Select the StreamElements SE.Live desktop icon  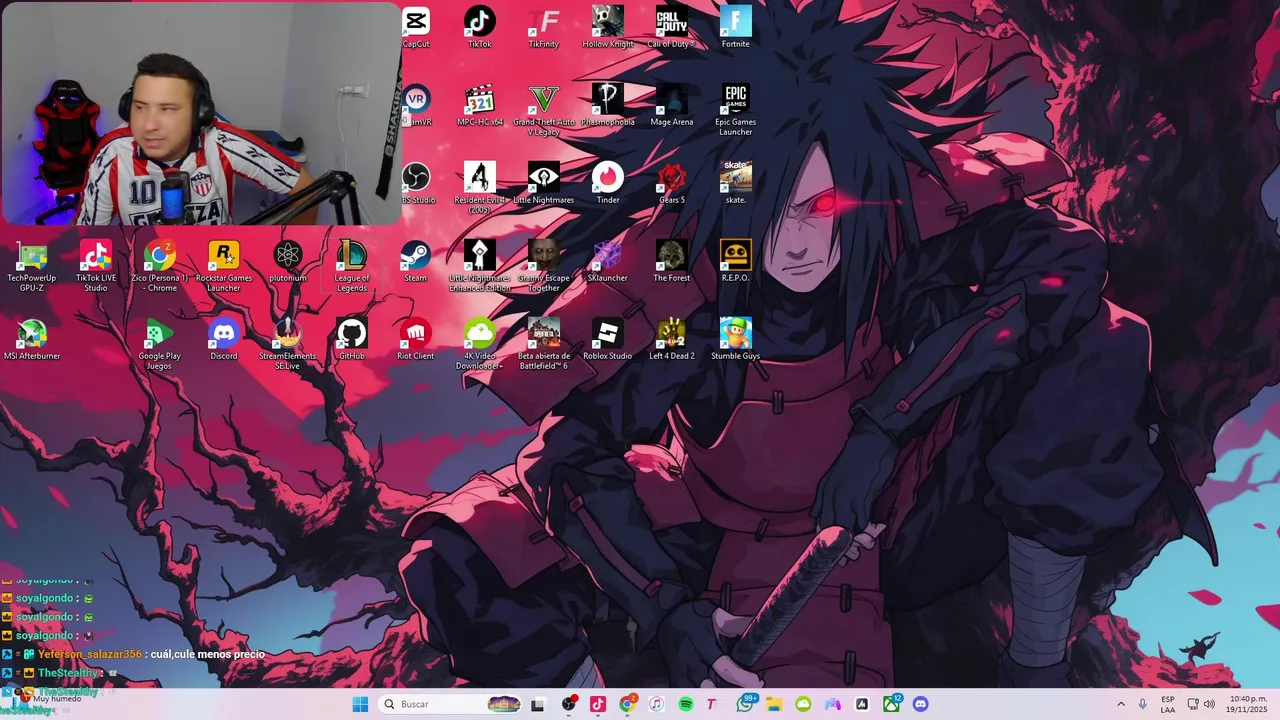click(288, 344)
